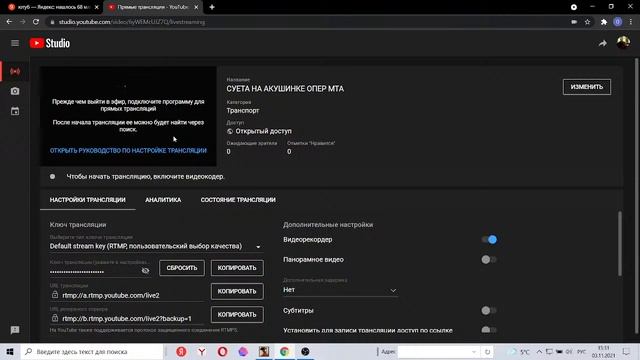Switch to Состояние трансляции tab

(238, 200)
